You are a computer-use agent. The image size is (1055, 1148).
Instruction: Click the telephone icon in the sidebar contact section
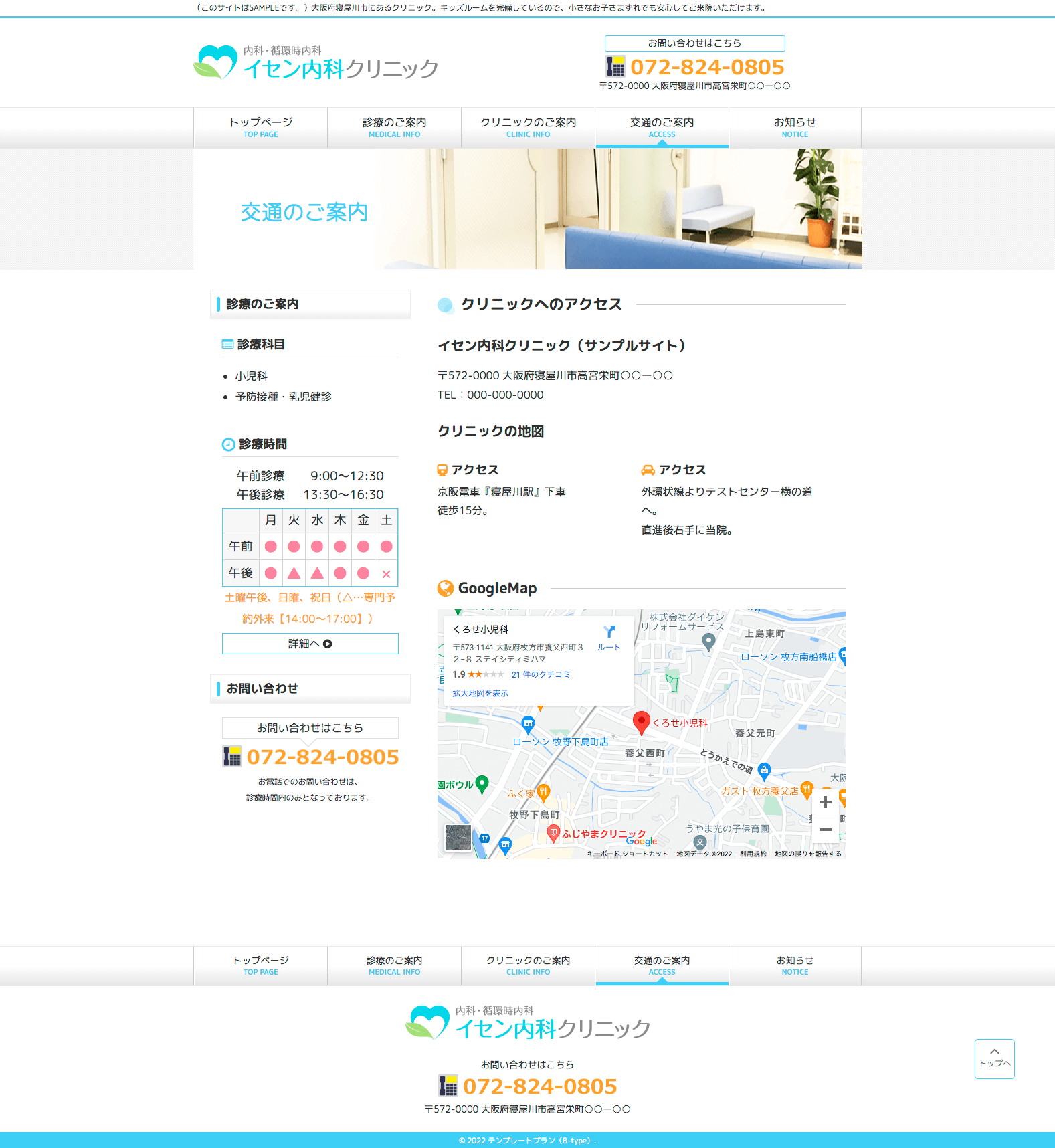(x=231, y=757)
